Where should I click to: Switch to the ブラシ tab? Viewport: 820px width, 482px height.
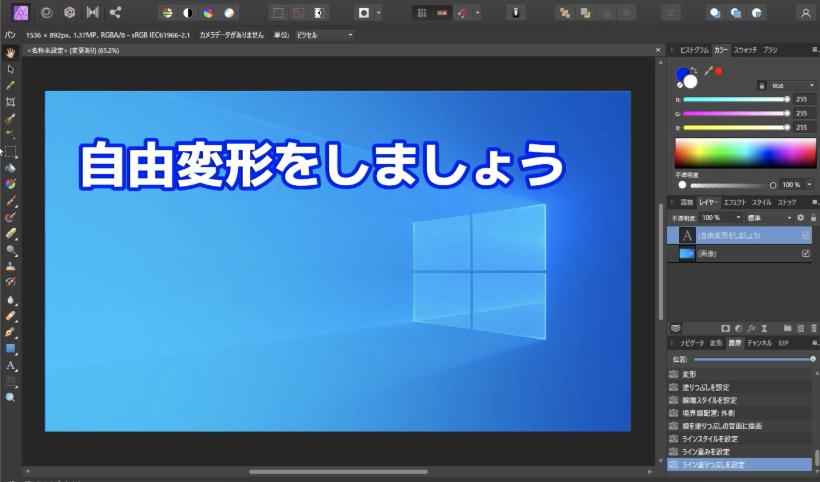click(x=770, y=50)
